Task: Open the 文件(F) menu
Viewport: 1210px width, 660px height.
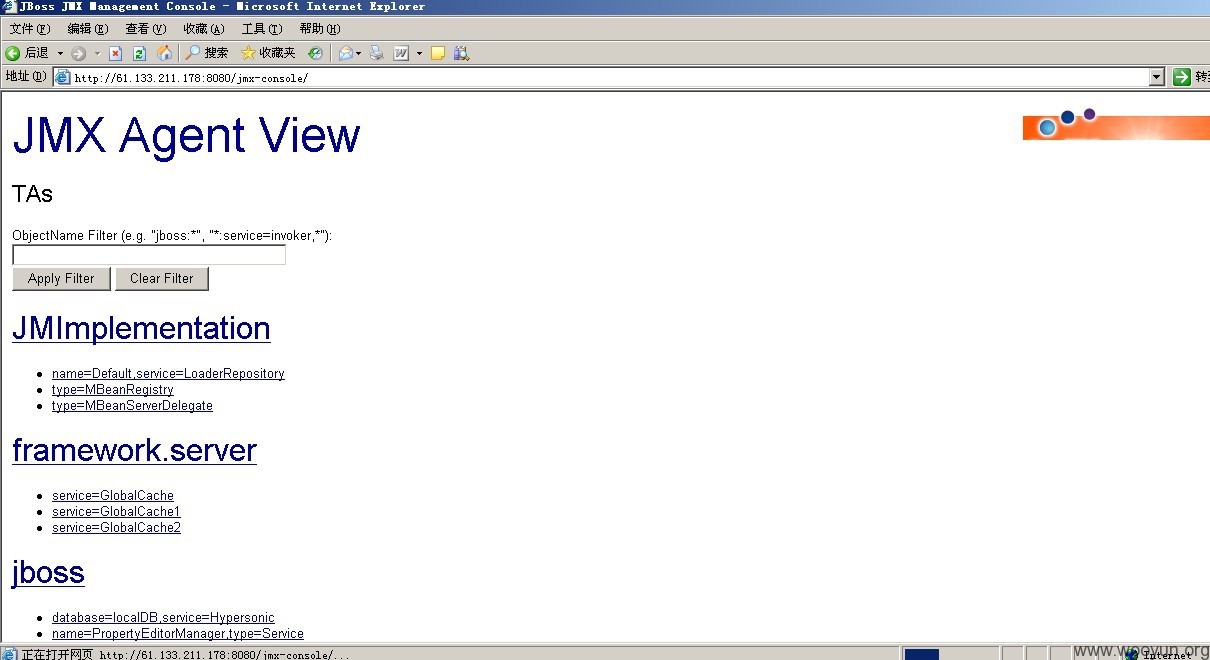Action: [x=29, y=29]
